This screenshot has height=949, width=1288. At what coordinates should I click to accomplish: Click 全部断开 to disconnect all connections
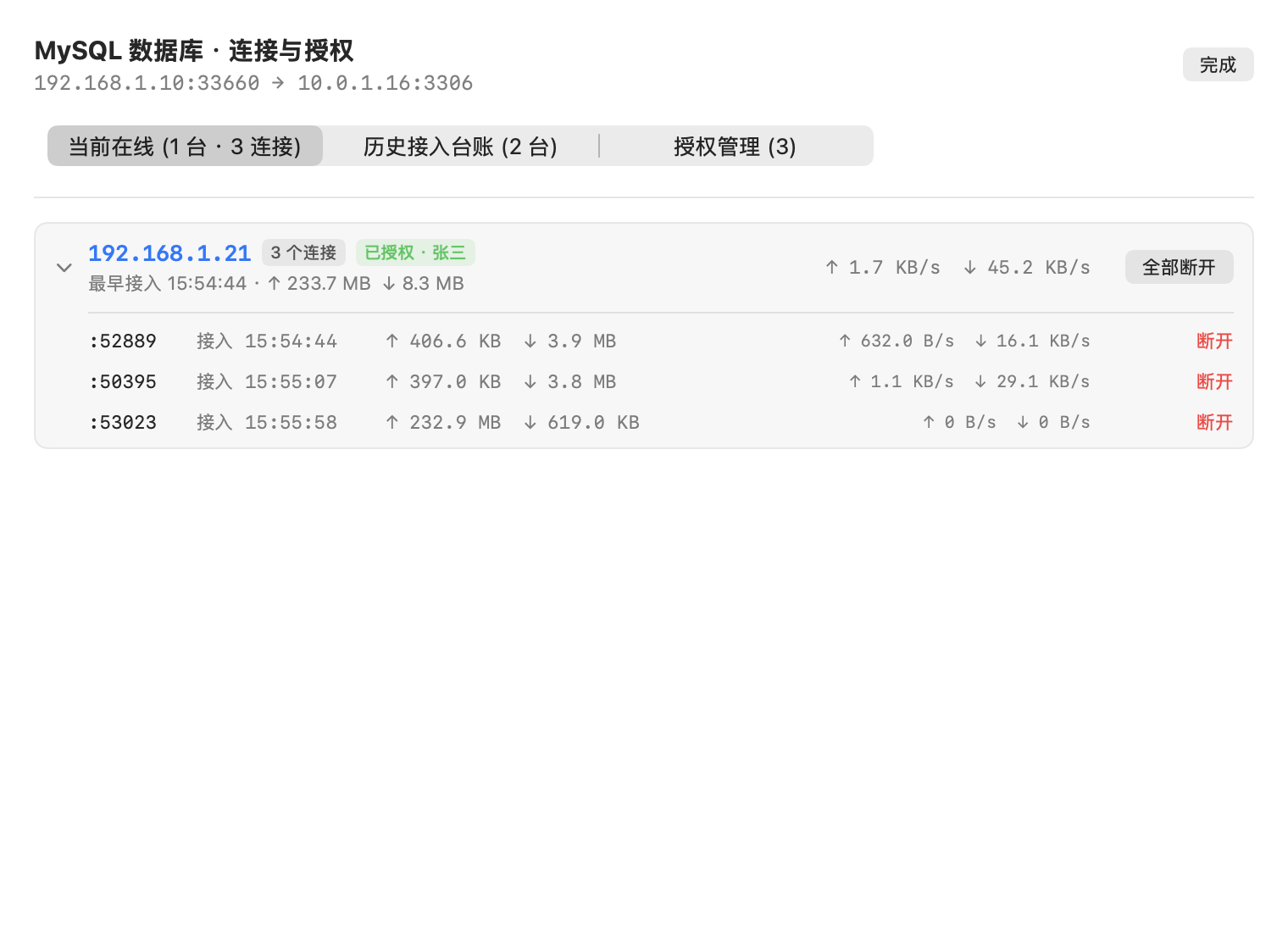(x=1179, y=268)
